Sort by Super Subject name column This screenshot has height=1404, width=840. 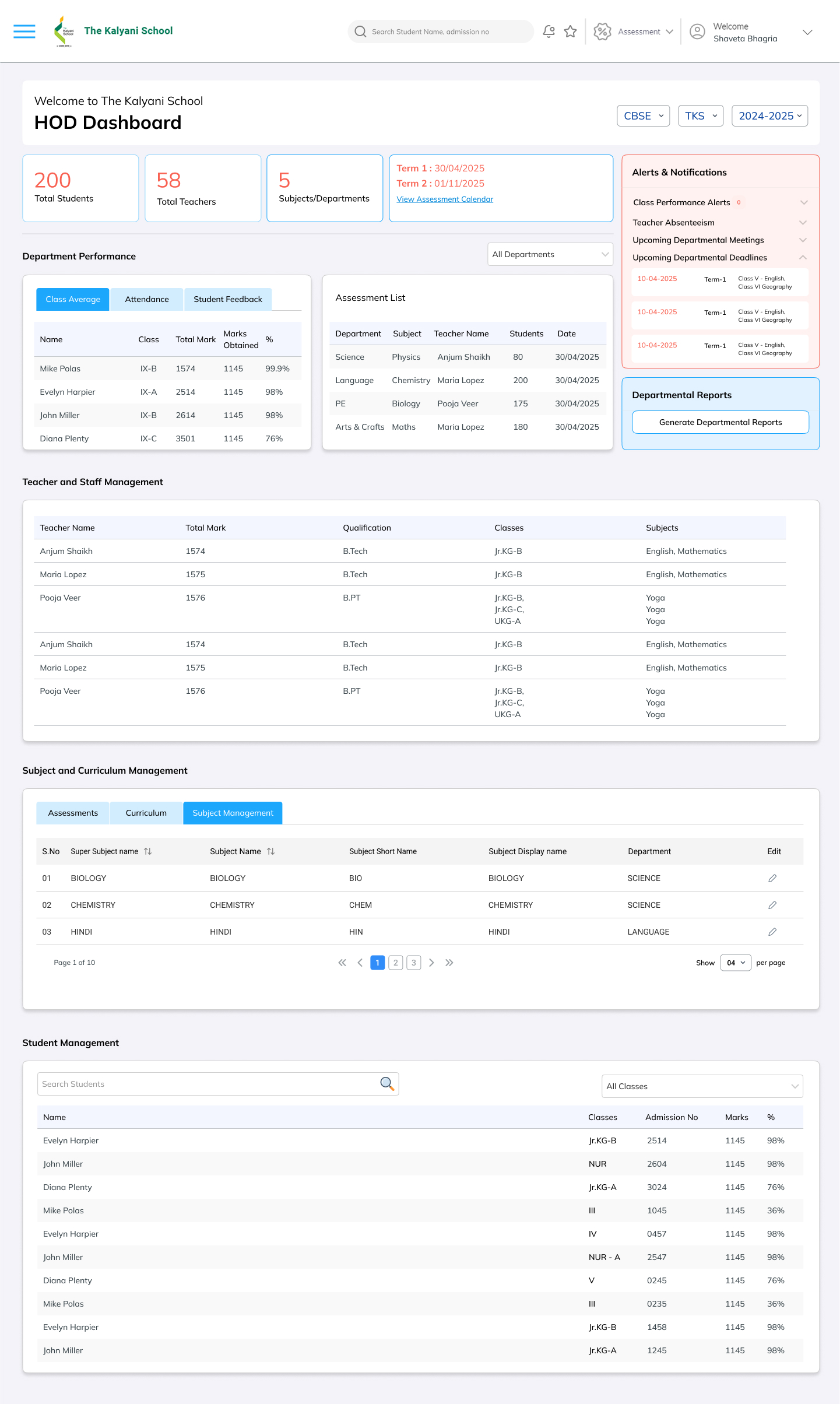pyautogui.click(x=148, y=851)
